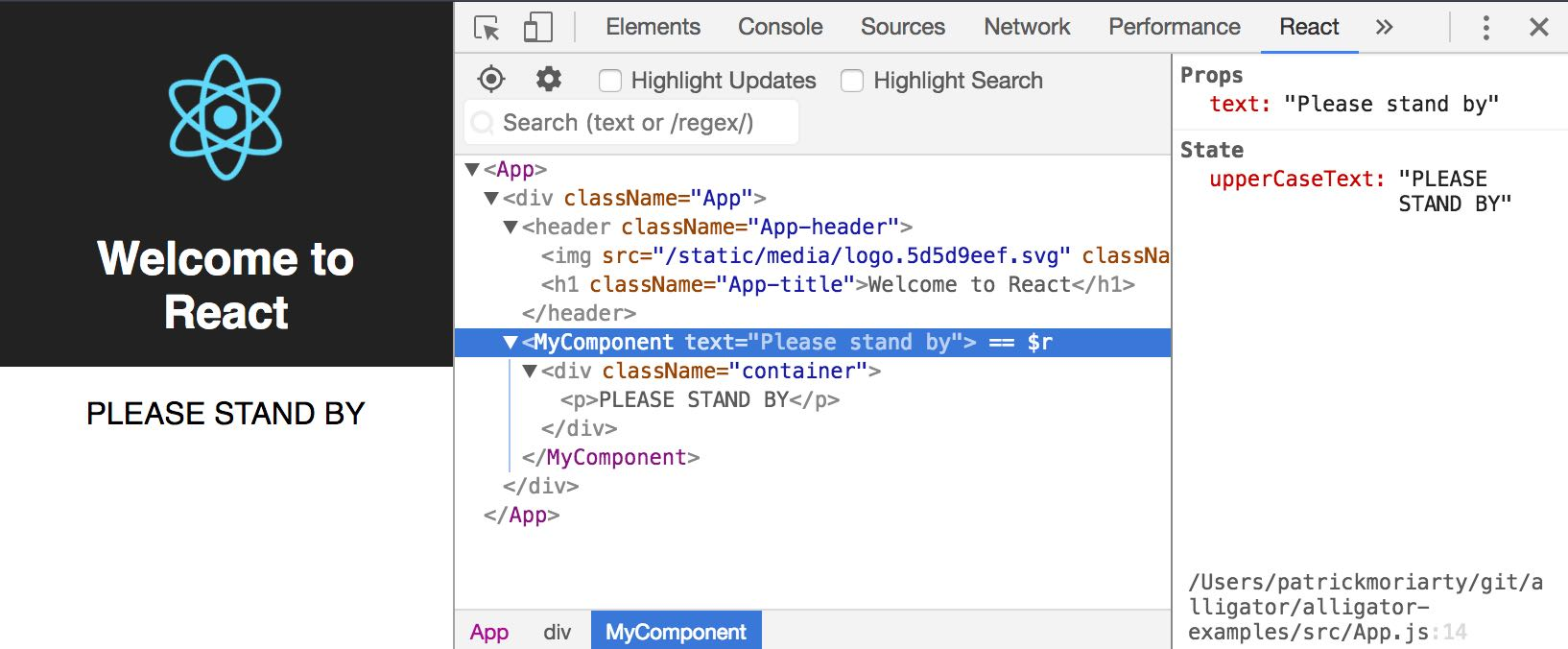Click the React logo in page
Viewport: 1568px width, 649px height.
[226, 117]
